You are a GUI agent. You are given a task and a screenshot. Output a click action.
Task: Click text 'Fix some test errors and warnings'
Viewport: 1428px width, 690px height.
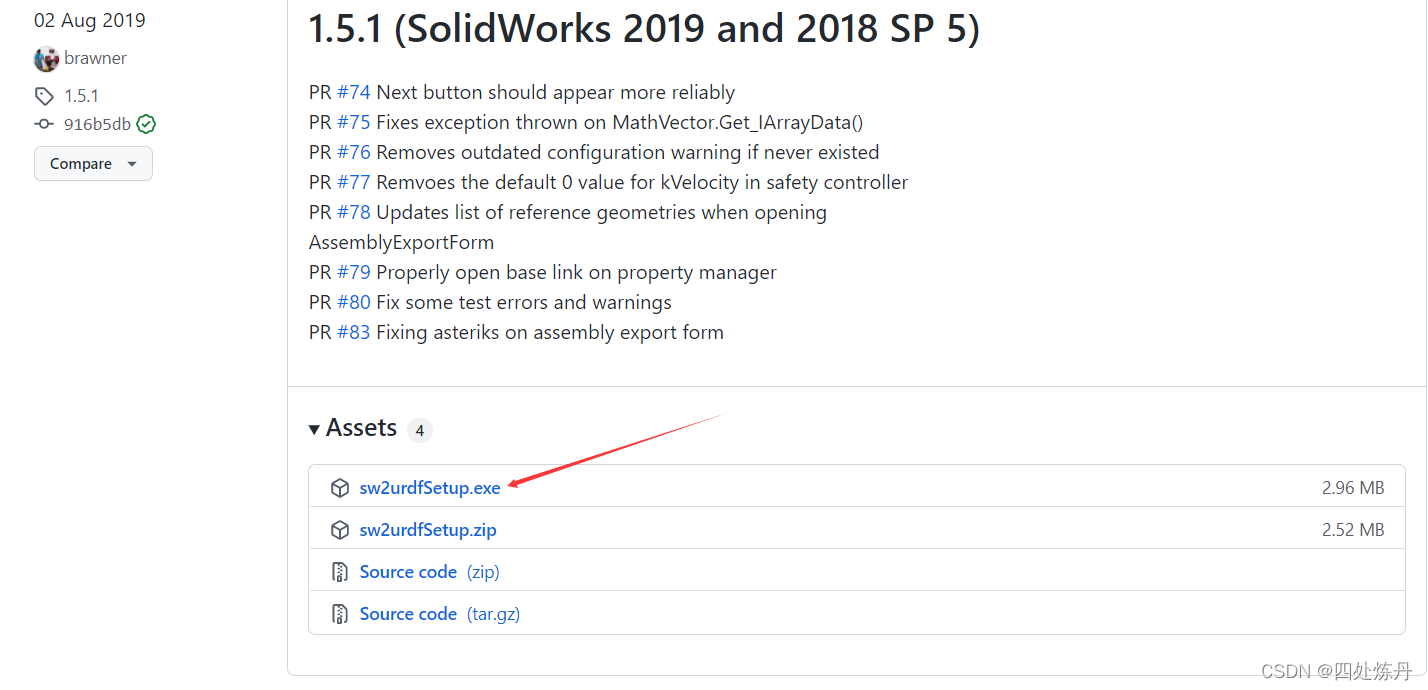(524, 302)
